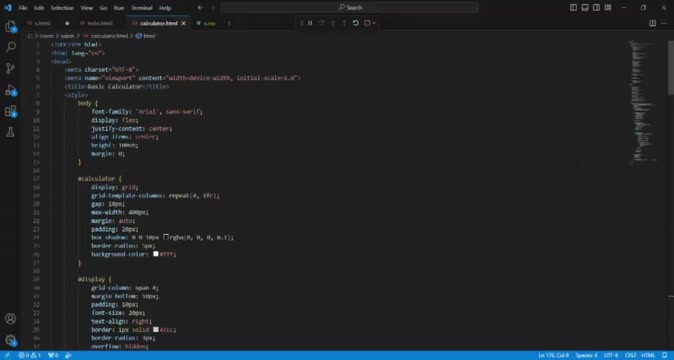Restart the debug session
Image resolution: width=674 pixels, height=360 pixels.
355,23
